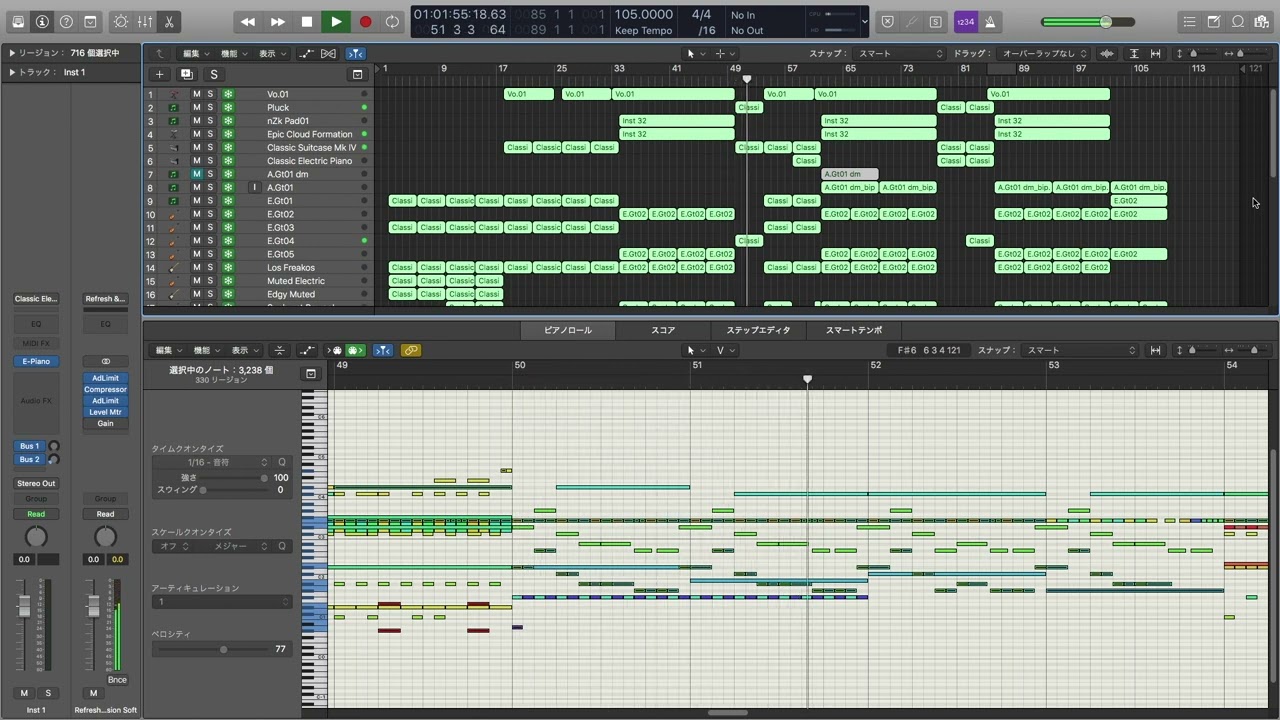Open the スナップ スマート dropdown in tracks area
Viewport: 1280px width, 720px height.
[x=900, y=53]
